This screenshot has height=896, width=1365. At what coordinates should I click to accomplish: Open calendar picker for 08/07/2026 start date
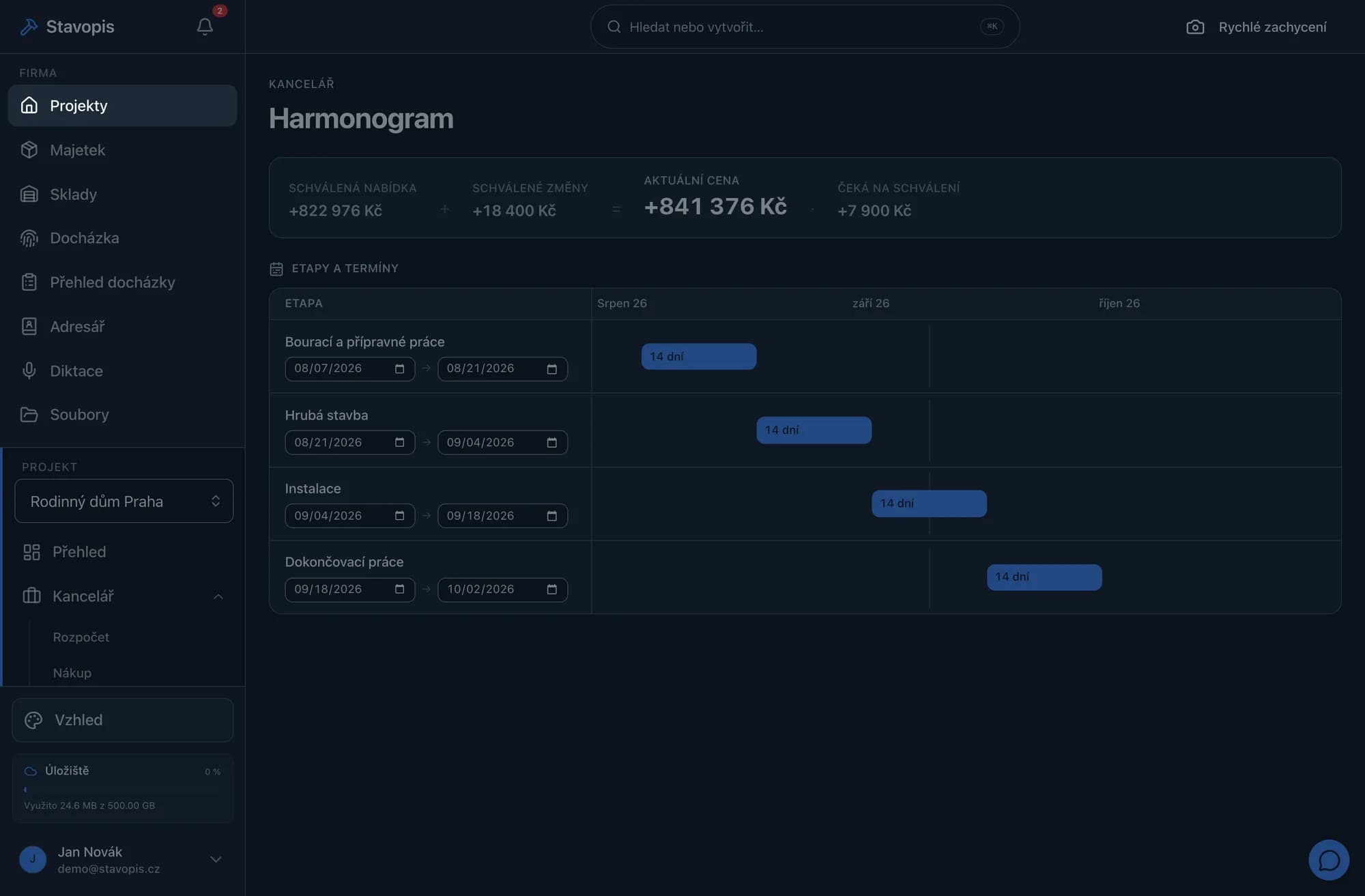pos(400,369)
